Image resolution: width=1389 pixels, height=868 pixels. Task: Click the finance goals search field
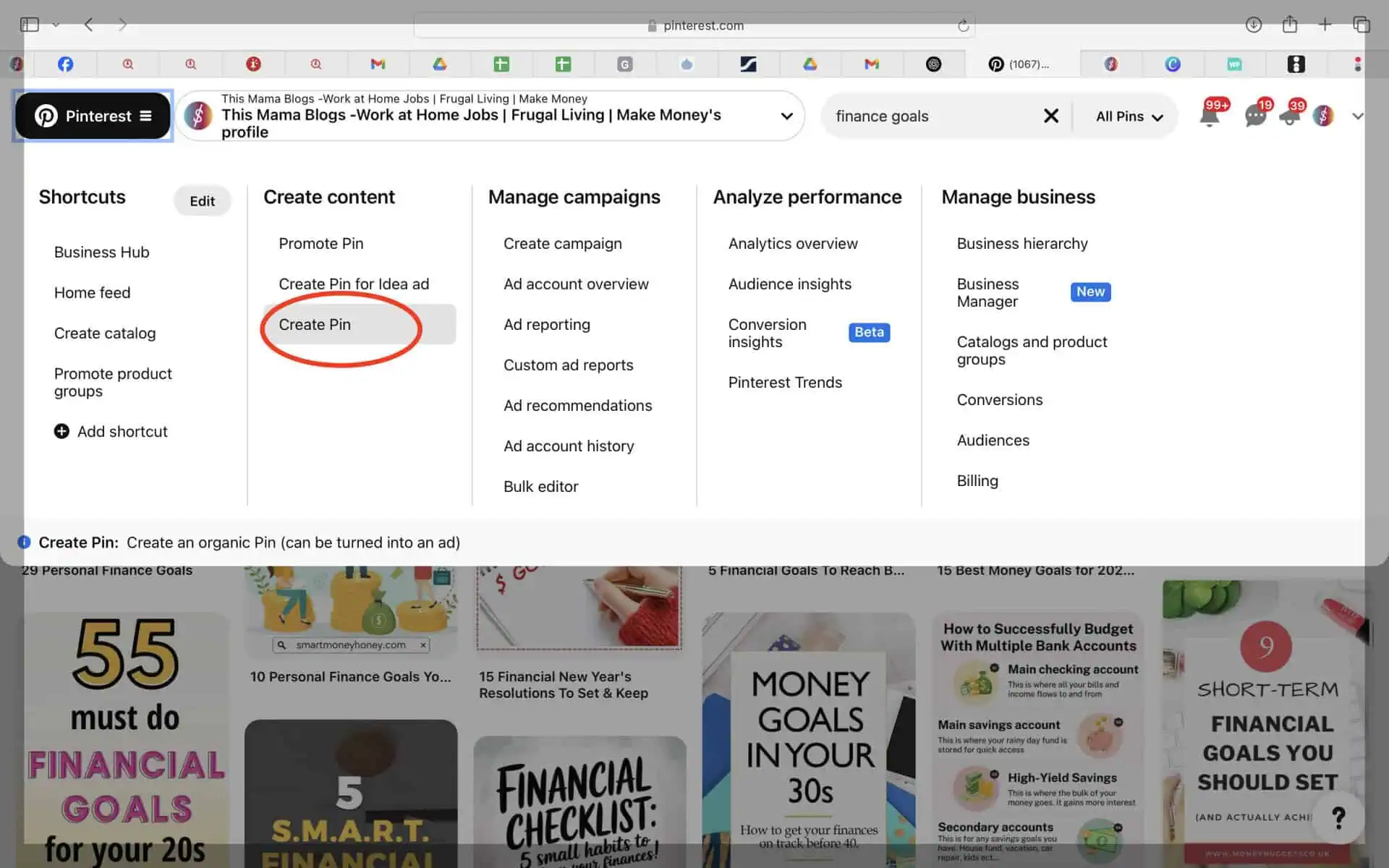[x=926, y=116]
